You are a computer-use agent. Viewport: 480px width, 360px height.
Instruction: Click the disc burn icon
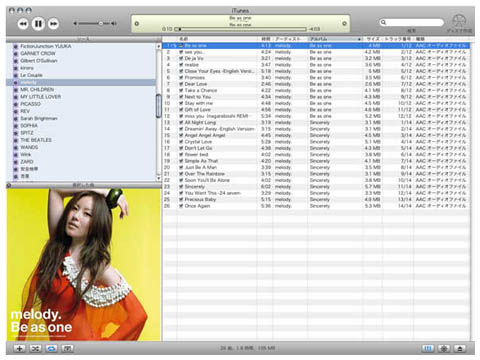pyautogui.click(x=459, y=21)
